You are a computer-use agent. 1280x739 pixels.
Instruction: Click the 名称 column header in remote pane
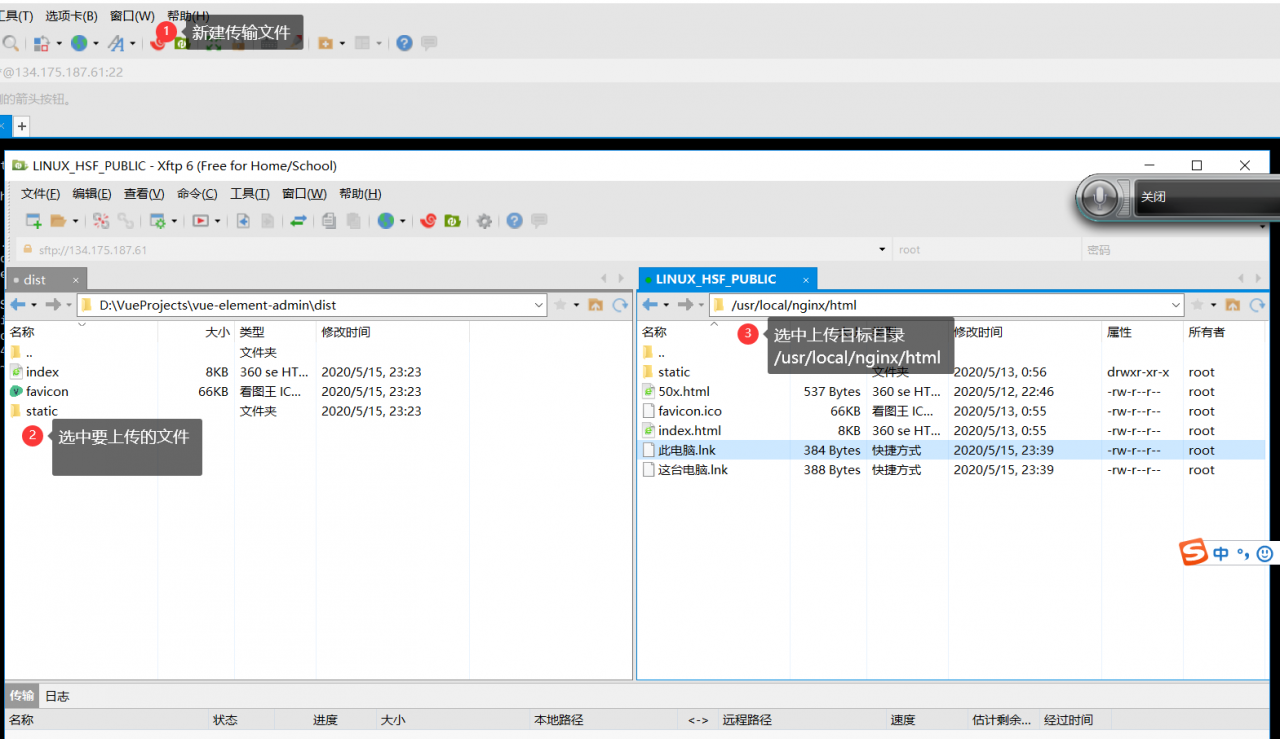(654, 332)
